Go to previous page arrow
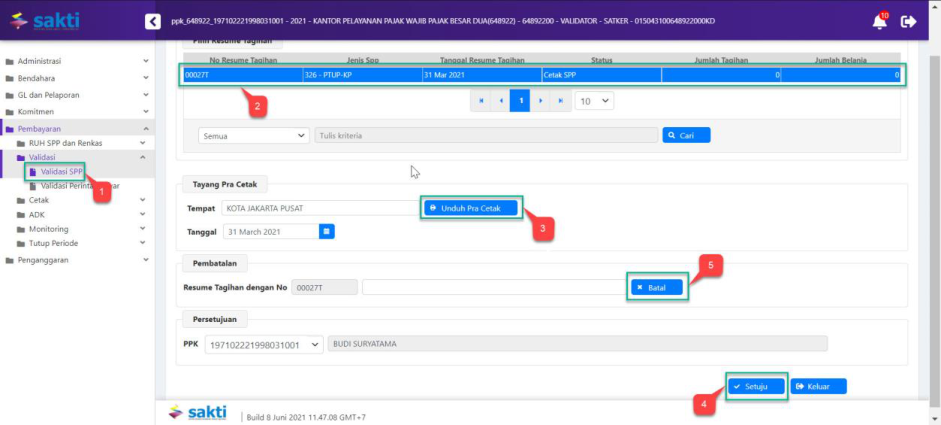The height and width of the screenshot is (425, 941). pos(500,101)
